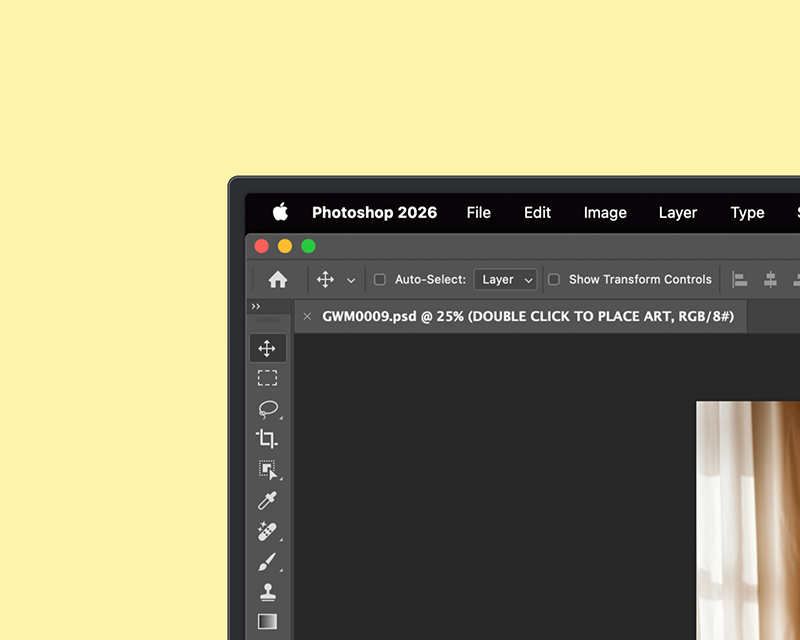Click the yellow minimize window button
800x640 pixels.
[285, 247]
